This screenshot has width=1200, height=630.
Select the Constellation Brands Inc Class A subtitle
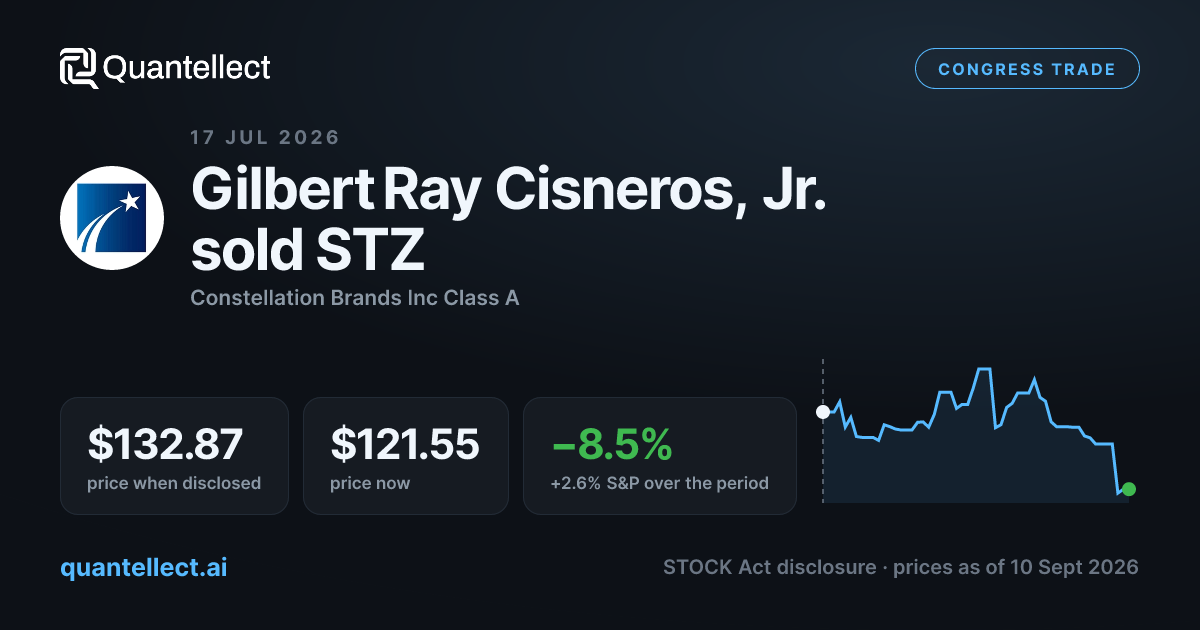click(354, 297)
